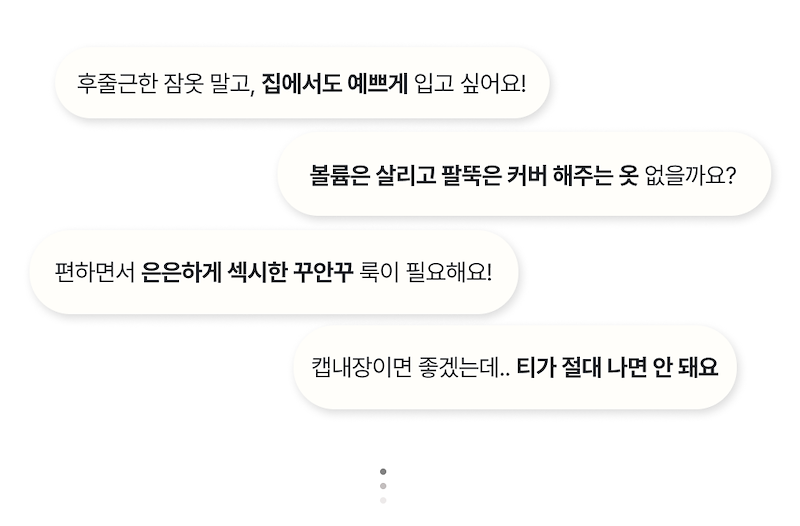Screen dimensions: 800x526
Task: Click the first (darkest) pagination dot
Action: click(383, 472)
